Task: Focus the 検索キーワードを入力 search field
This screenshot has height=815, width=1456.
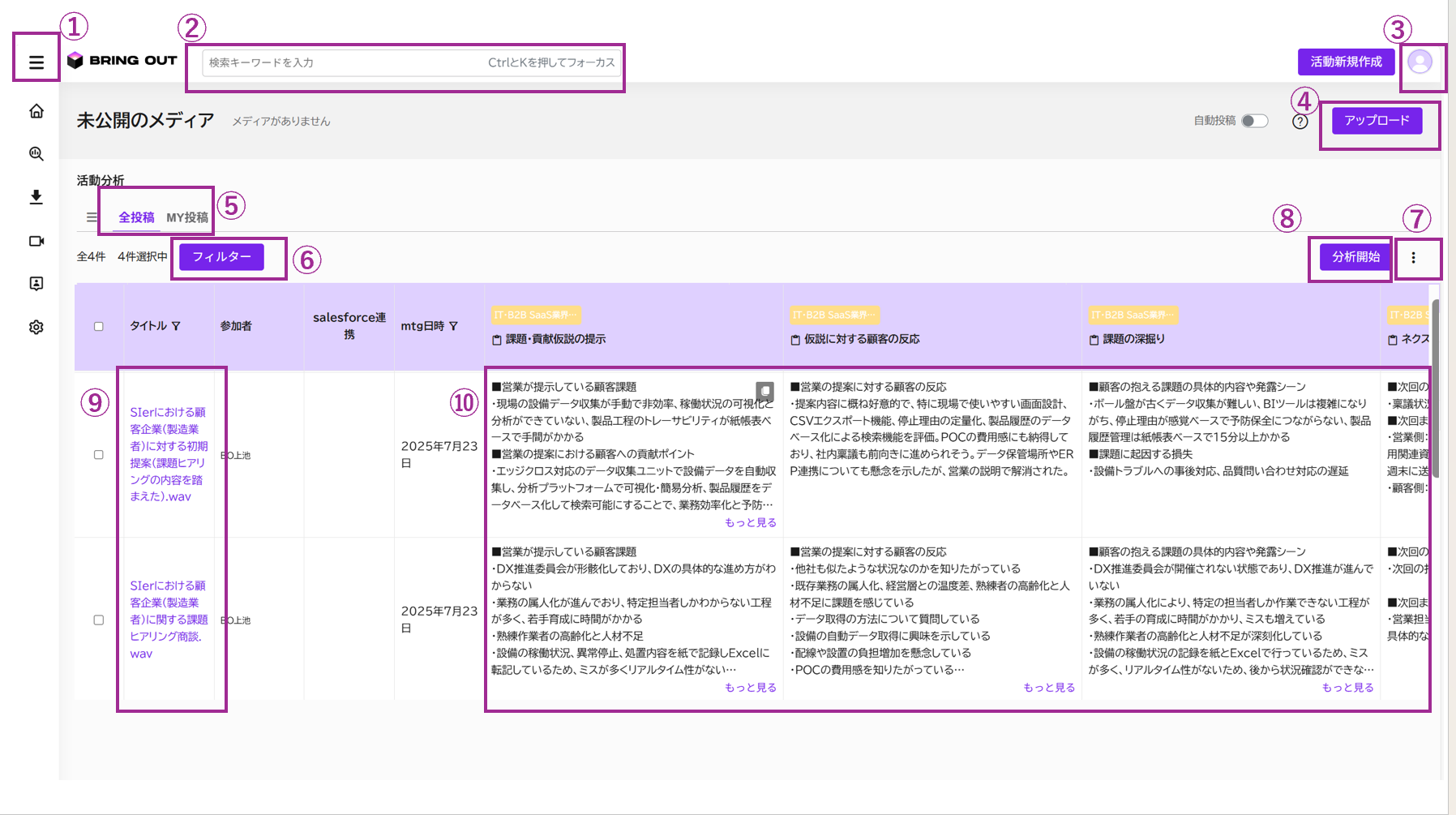Action: point(412,62)
